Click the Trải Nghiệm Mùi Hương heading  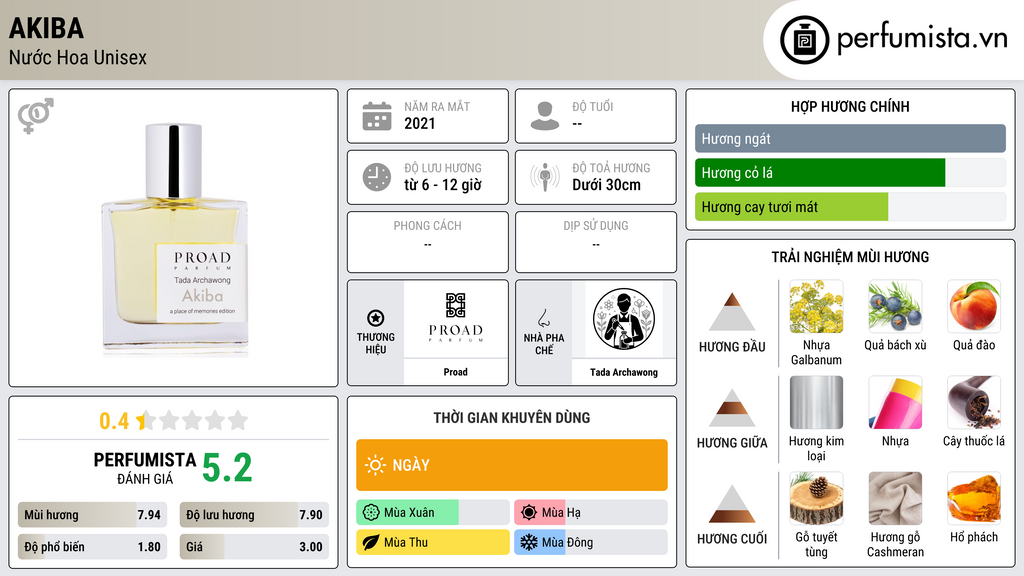tap(850, 257)
